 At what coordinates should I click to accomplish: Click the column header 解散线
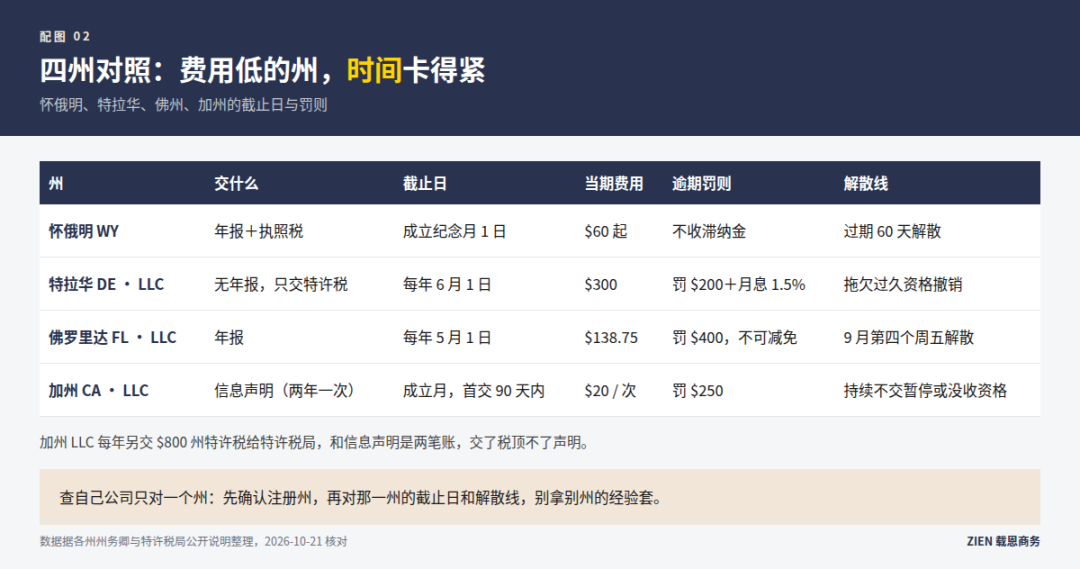865,183
